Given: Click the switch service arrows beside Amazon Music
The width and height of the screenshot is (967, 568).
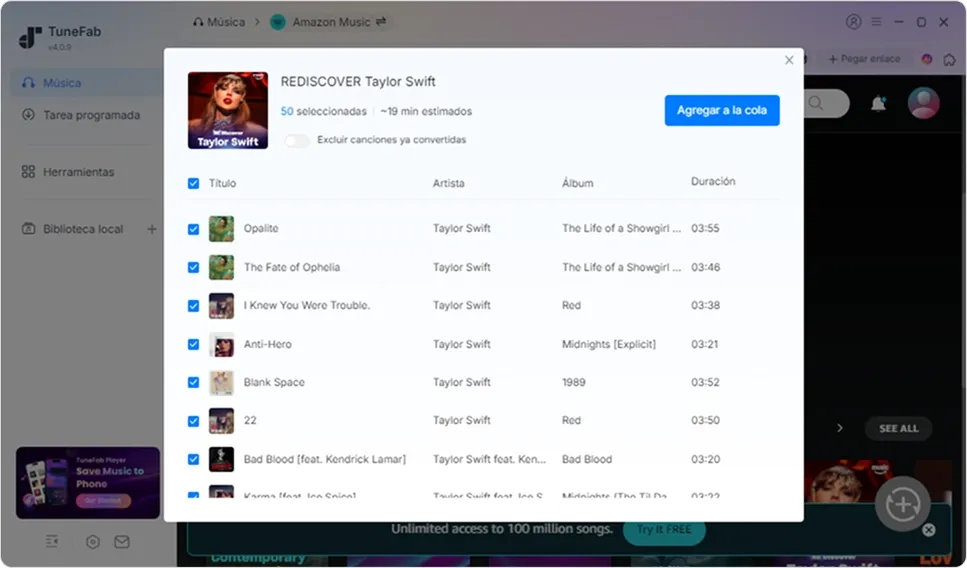Looking at the screenshot, I should point(381,22).
